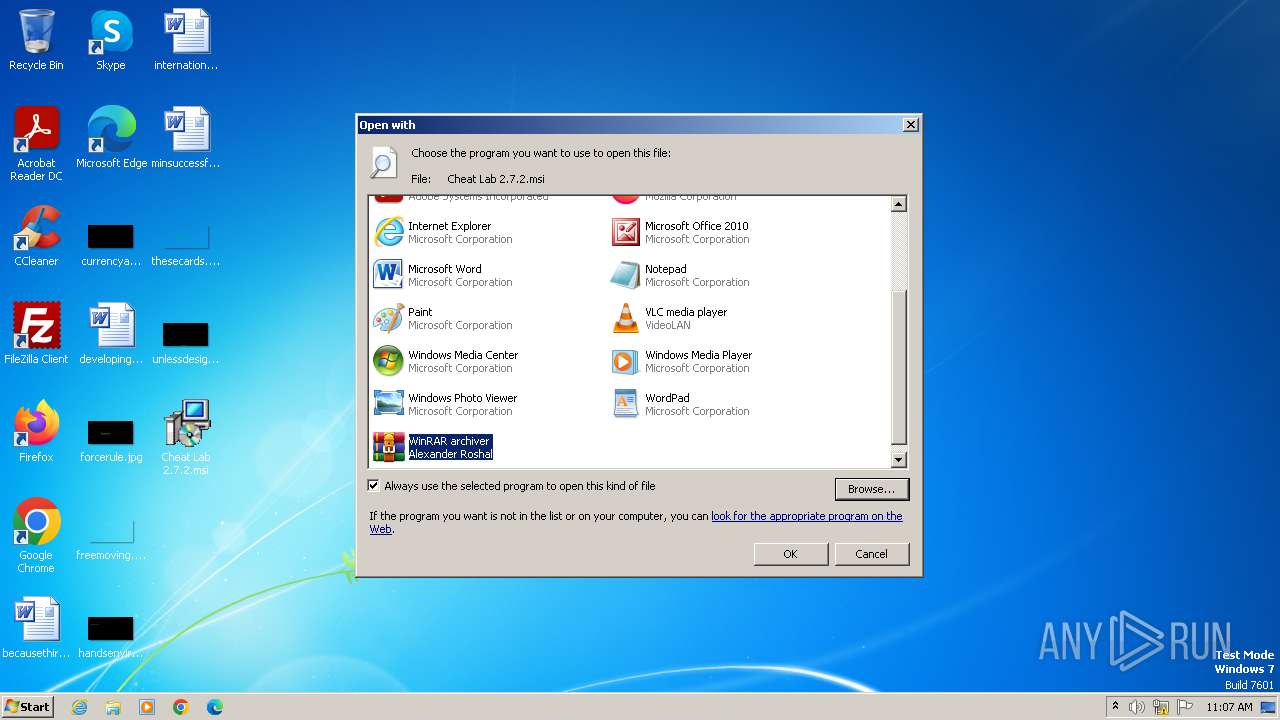Click the volume icon in system tray
The width and height of the screenshot is (1280, 720).
(x=1137, y=707)
